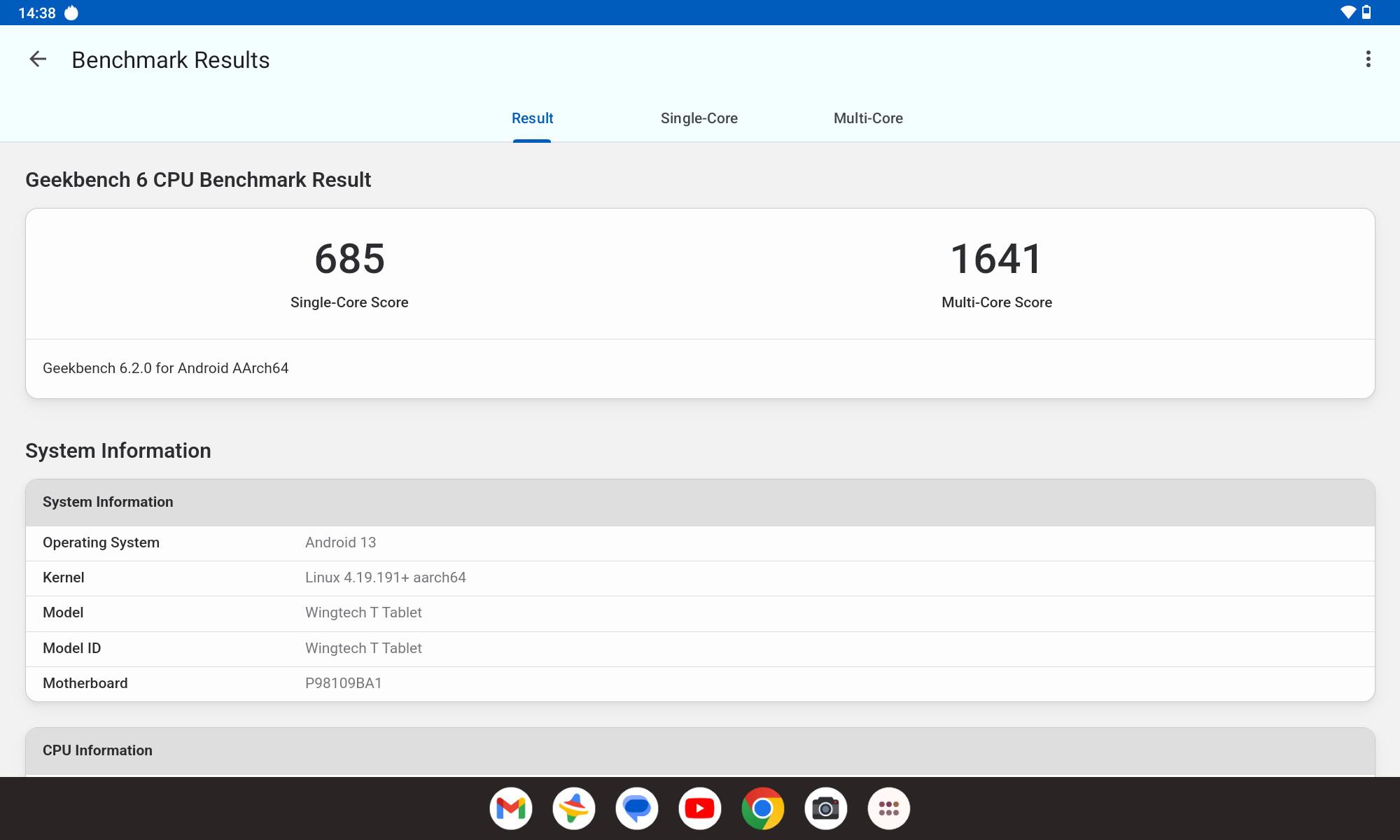Viewport: 1400px width, 840px height.
Task: Tap the 685 single-core score
Action: click(x=349, y=259)
